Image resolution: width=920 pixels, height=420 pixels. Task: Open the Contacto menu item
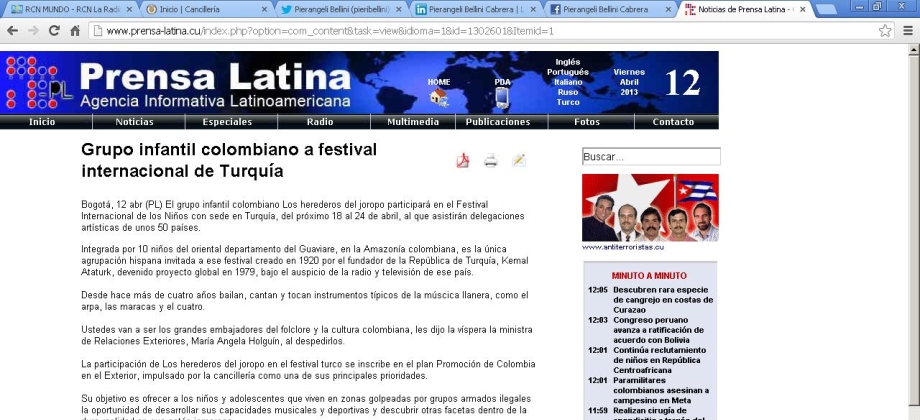pos(674,122)
